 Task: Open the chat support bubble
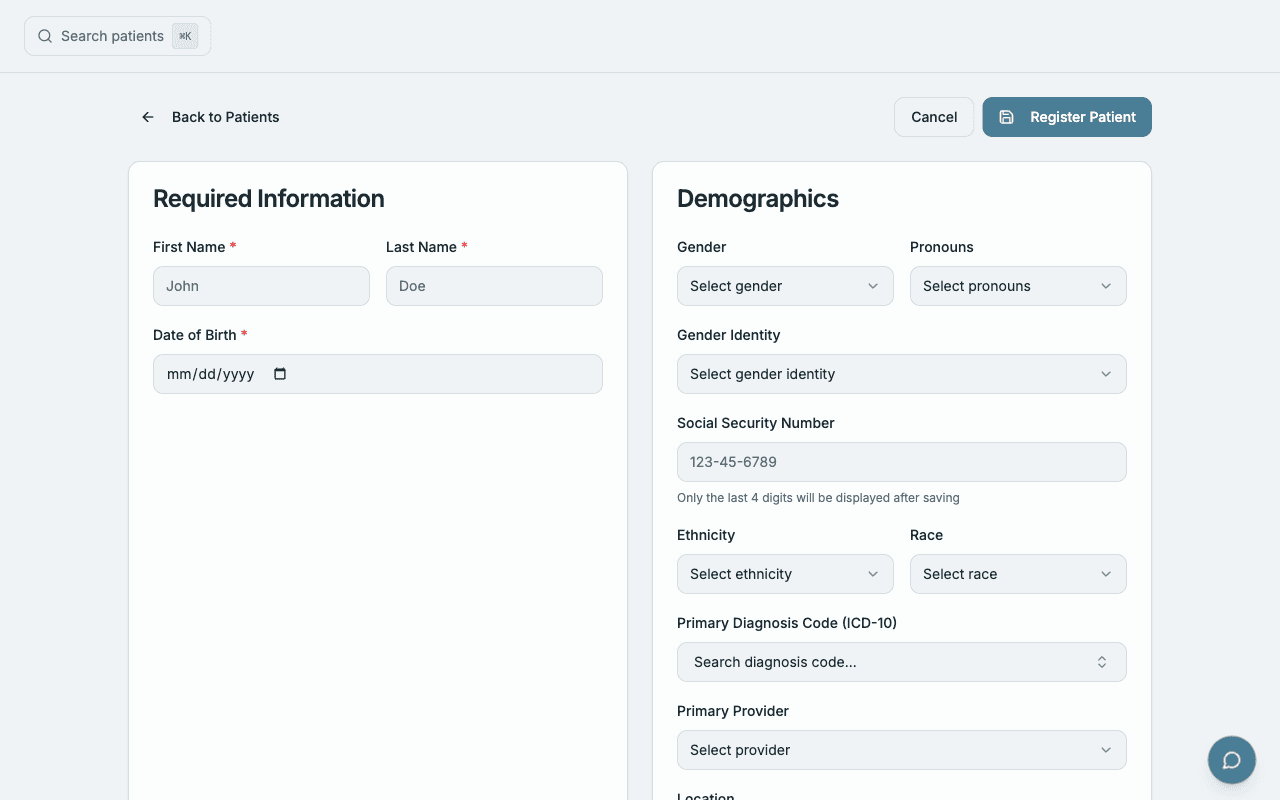1232,760
